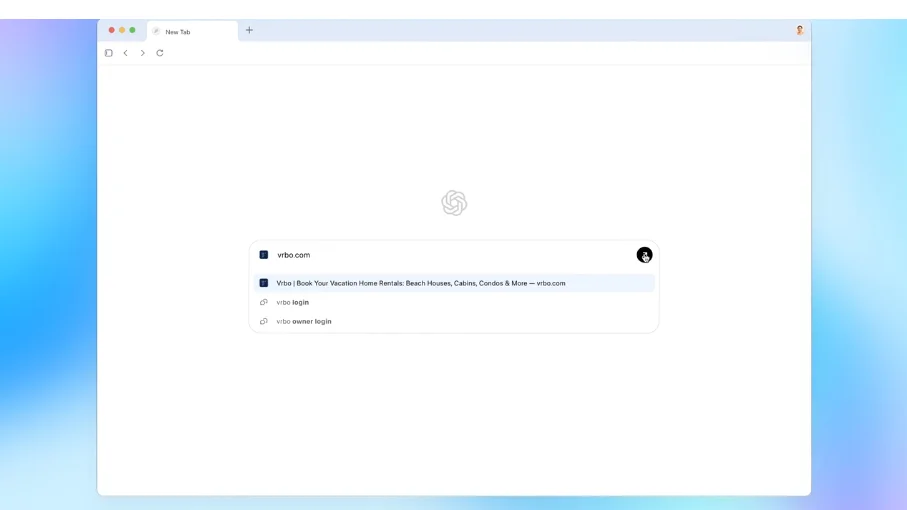Open a new tab with the plus button
This screenshot has width=907, height=510.
pyautogui.click(x=249, y=30)
